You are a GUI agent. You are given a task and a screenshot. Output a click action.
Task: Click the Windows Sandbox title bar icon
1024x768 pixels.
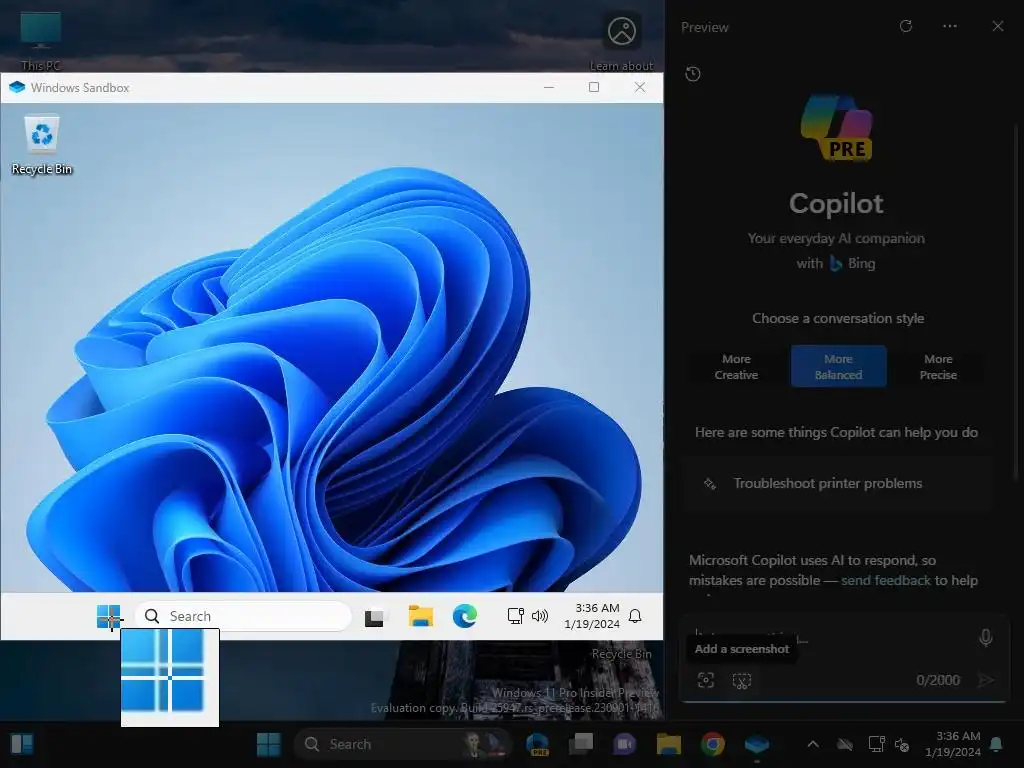click(17, 88)
